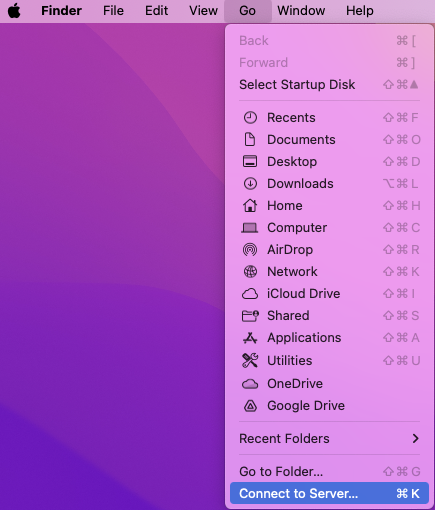435x510 pixels.
Task: Expand the Recent Folders submenu arrow
Action: click(415, 439)
